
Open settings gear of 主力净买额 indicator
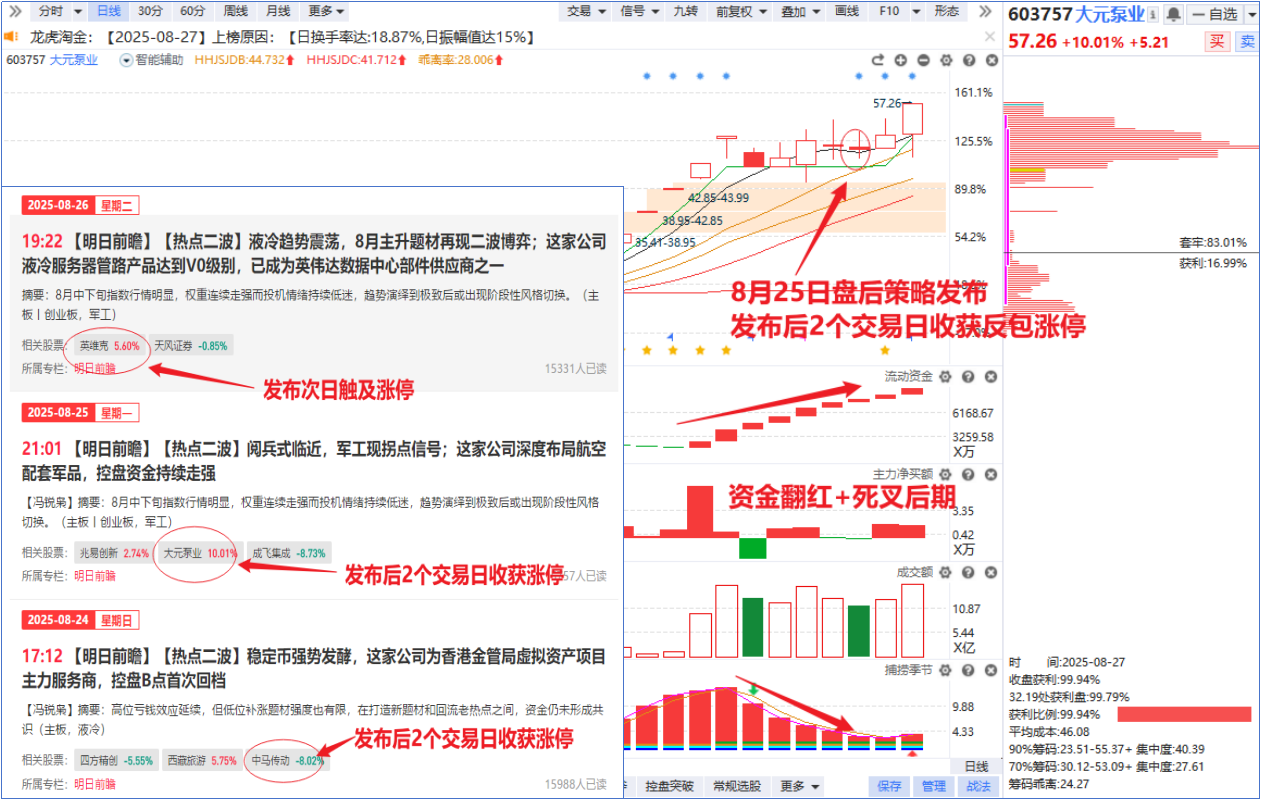point(945,474)
